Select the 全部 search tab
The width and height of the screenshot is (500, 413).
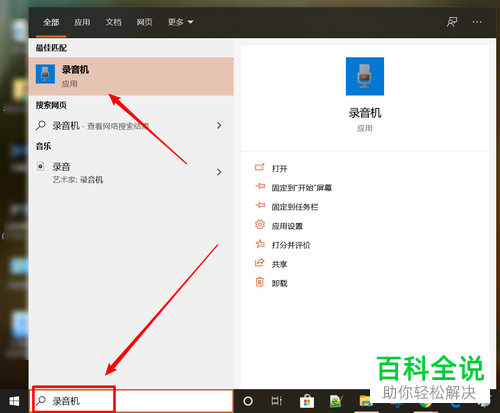click(x=51, y=22)
